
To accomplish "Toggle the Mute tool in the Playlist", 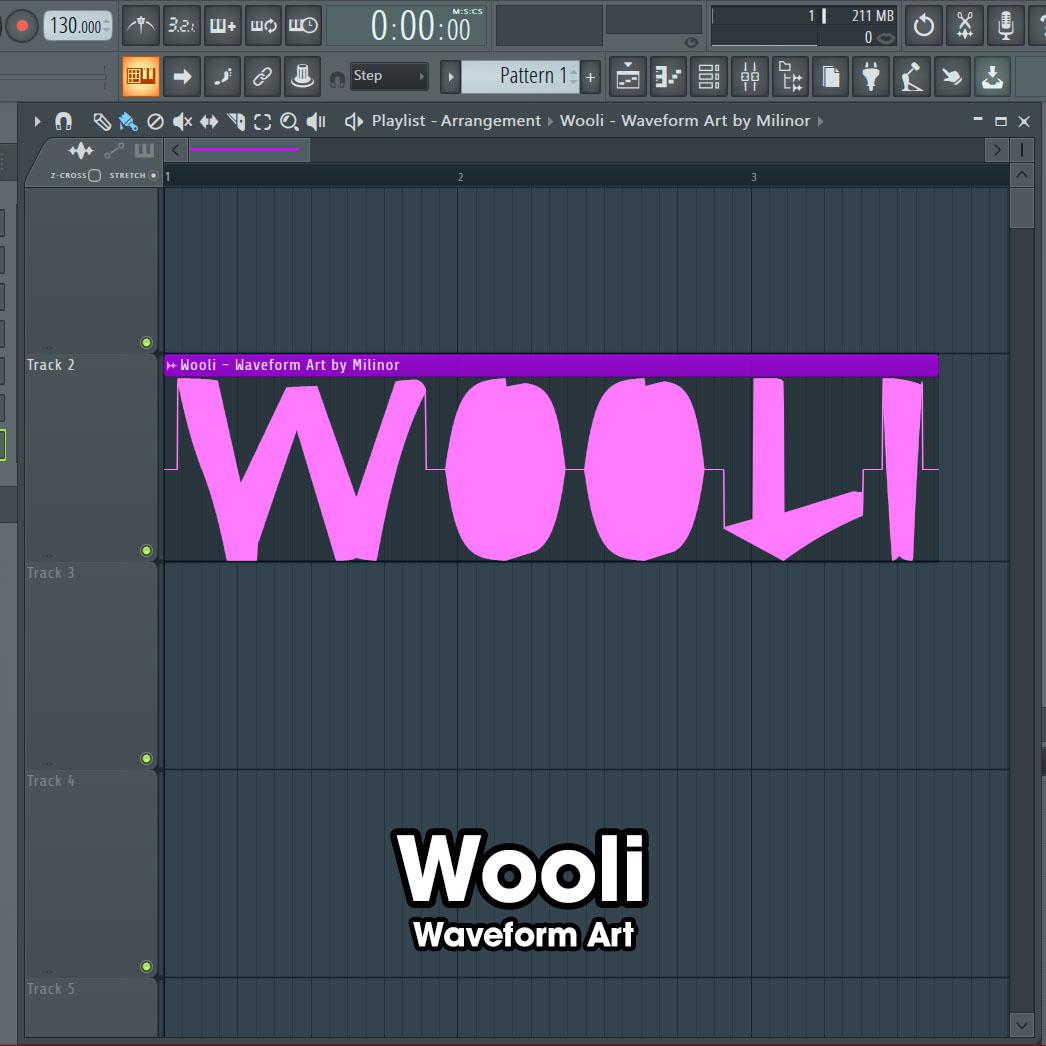I will pyautogui.click(x=180, y=121).
